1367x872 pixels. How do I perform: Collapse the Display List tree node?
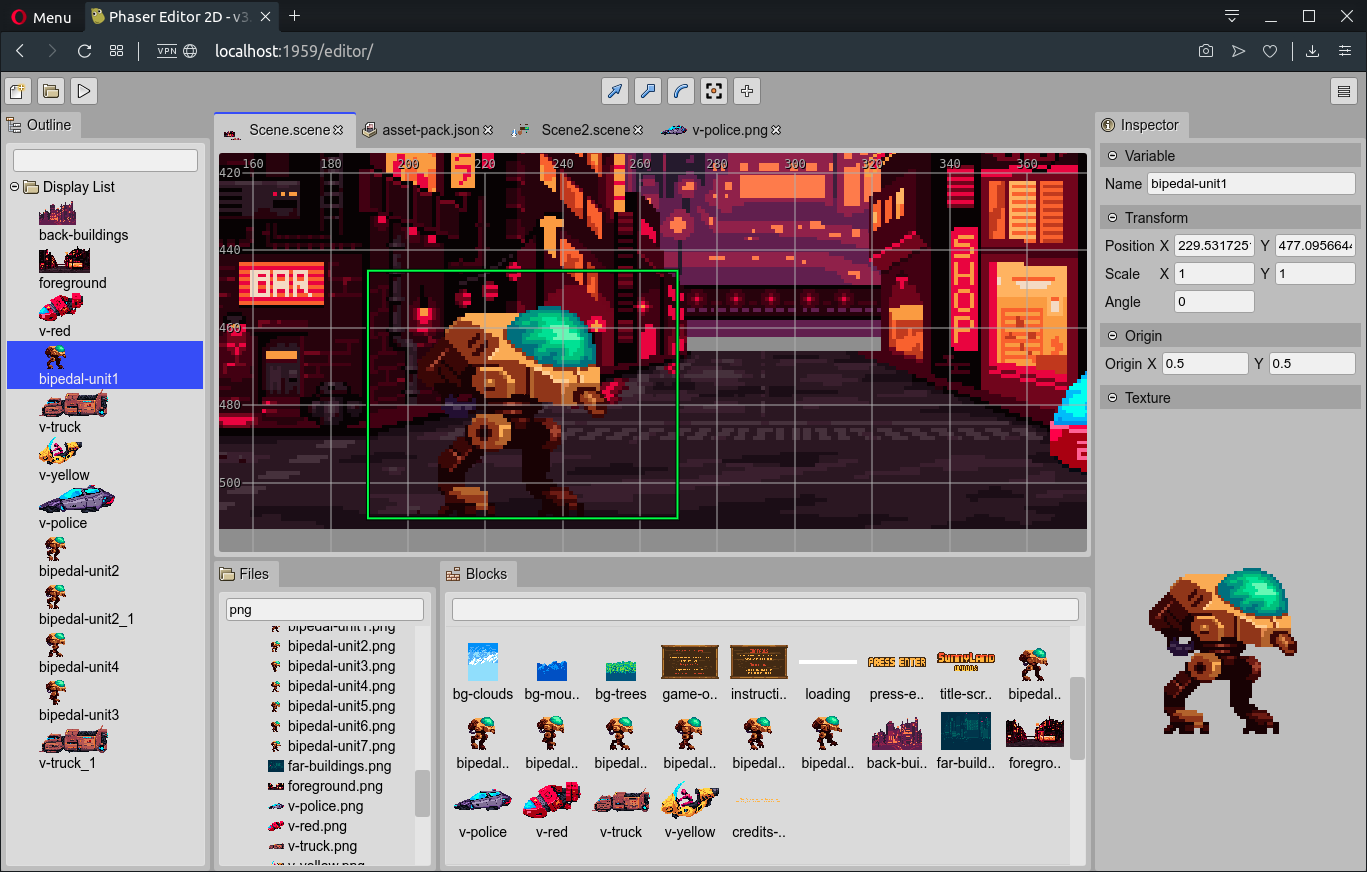[x=15, y=187]
